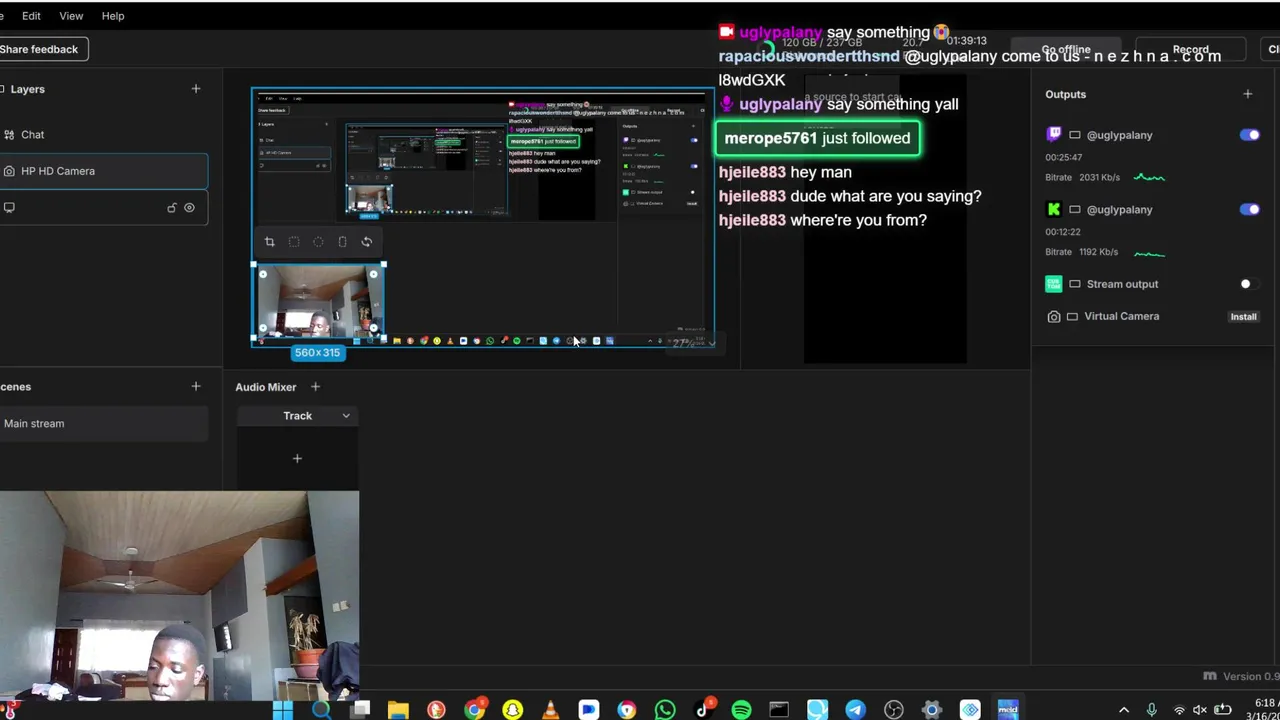Image resolution: width=1280 pixels, height=720 pixels.
Task: Install the Virtual Camera
Action: [1243, 317]
